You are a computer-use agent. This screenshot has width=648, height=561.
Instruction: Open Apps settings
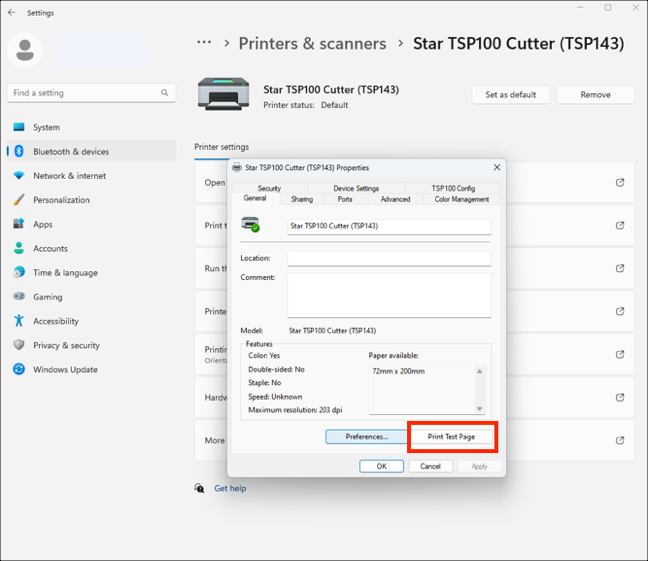tap(92, 224)
